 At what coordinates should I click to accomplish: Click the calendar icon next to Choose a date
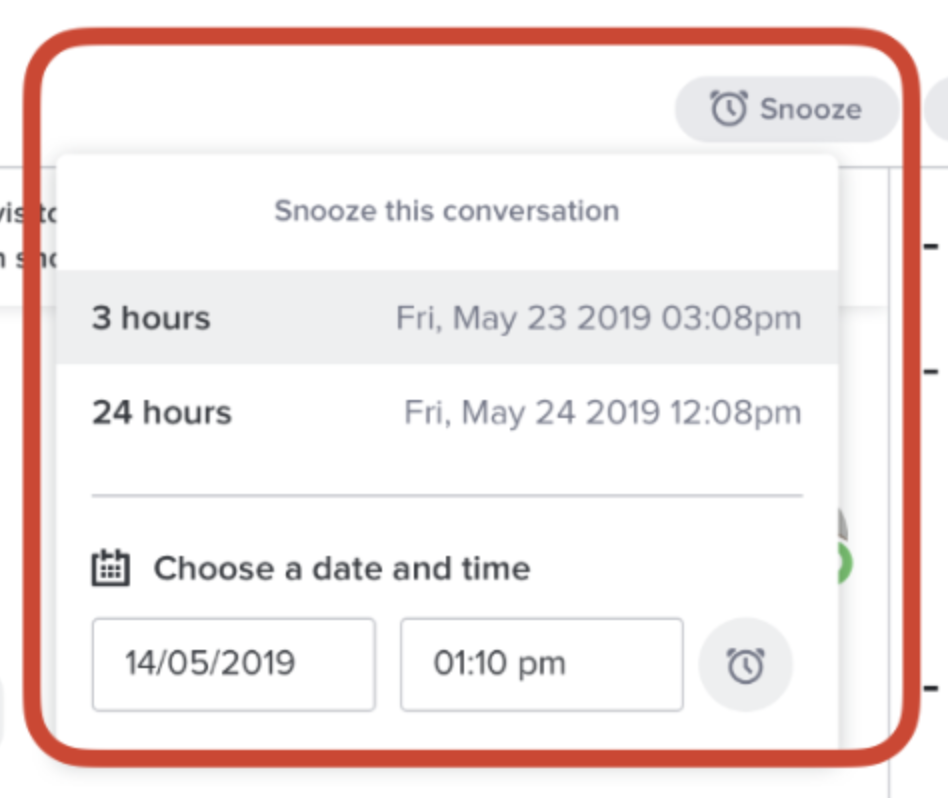111,568
